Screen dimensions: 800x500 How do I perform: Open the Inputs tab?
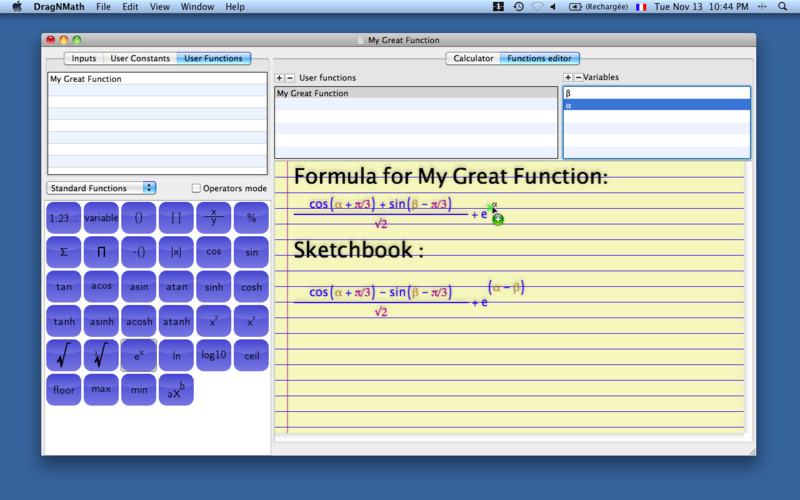coord(84,58)
